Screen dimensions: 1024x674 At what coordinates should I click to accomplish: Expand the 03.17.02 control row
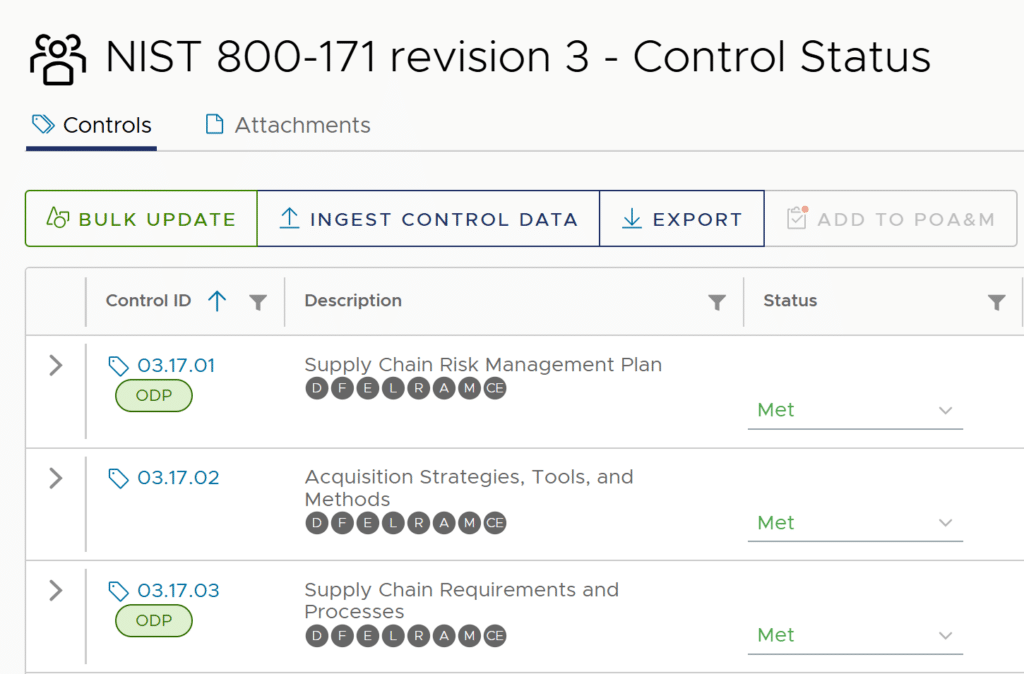click(56, 478)
